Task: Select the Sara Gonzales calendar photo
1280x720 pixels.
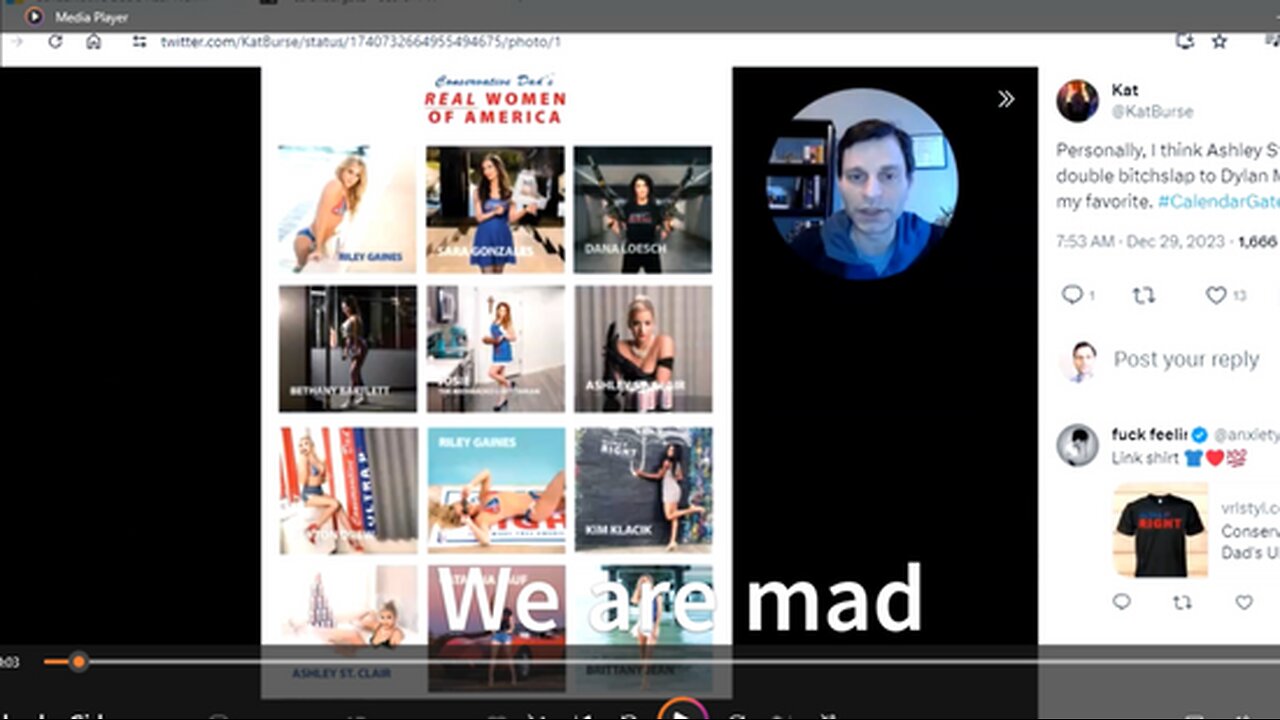Action: click(495, 209)
